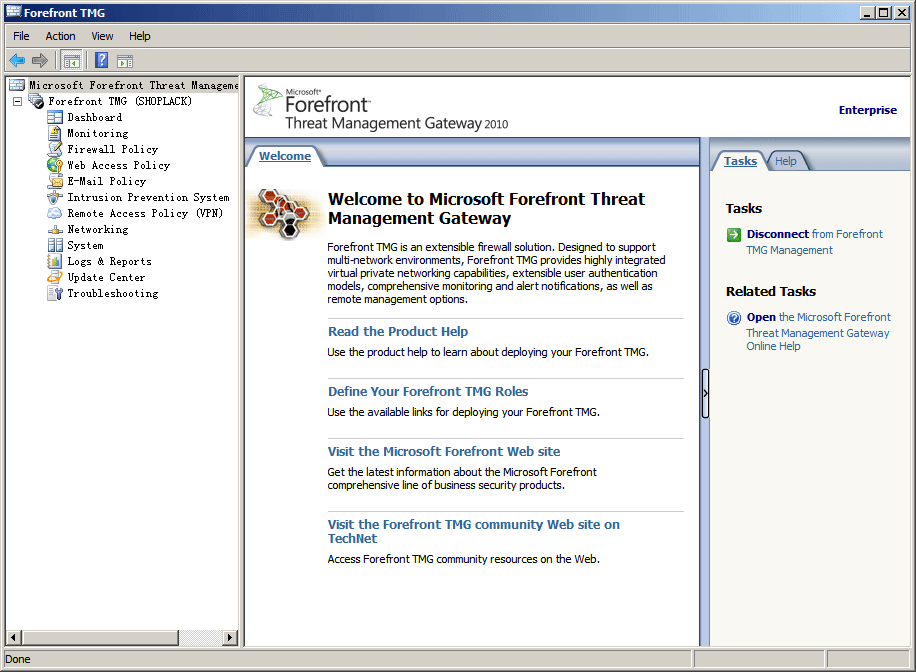Select Troubleshooting tree item
This screenshot has width=916, height=672.
(x=113, y=293)
